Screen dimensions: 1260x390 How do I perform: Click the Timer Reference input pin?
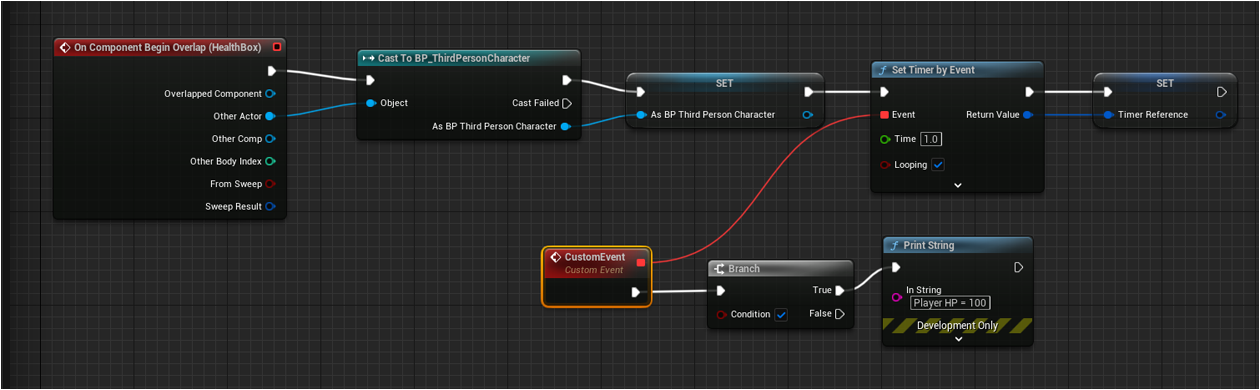point(1108,115)
